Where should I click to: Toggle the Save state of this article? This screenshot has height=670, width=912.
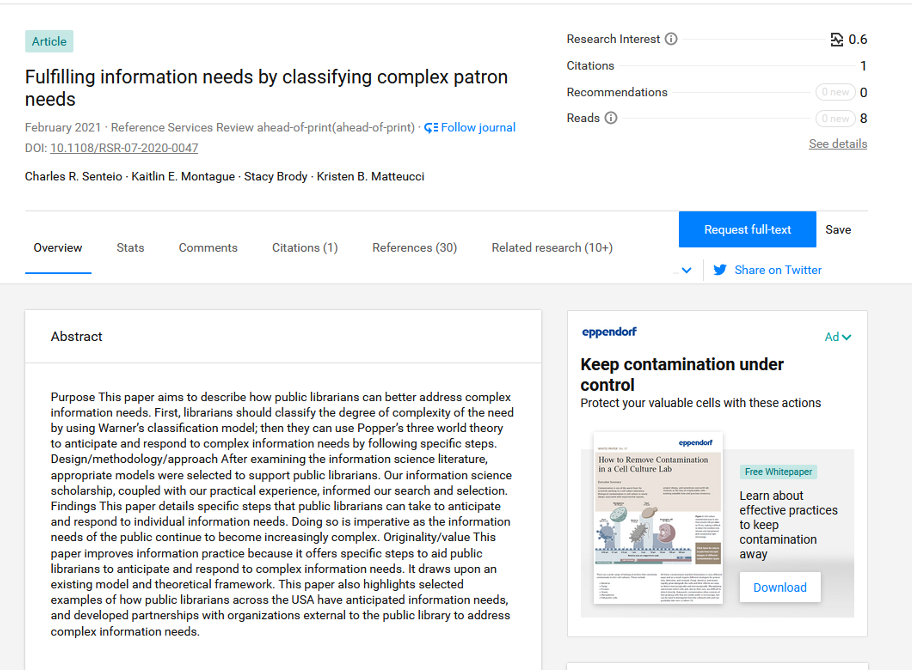click(x=838, y=229)
